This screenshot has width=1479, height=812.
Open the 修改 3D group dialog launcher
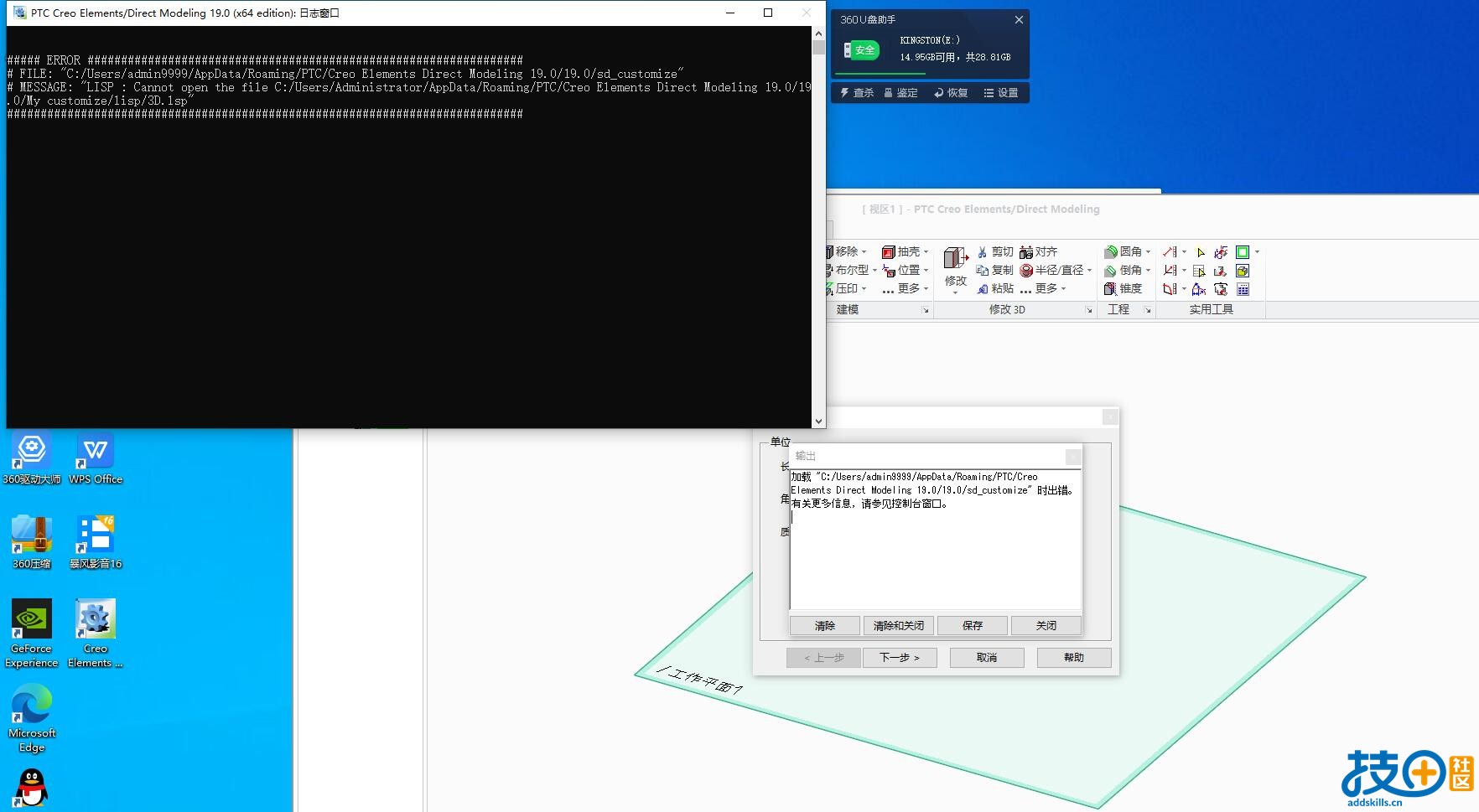coord(1089,311)
